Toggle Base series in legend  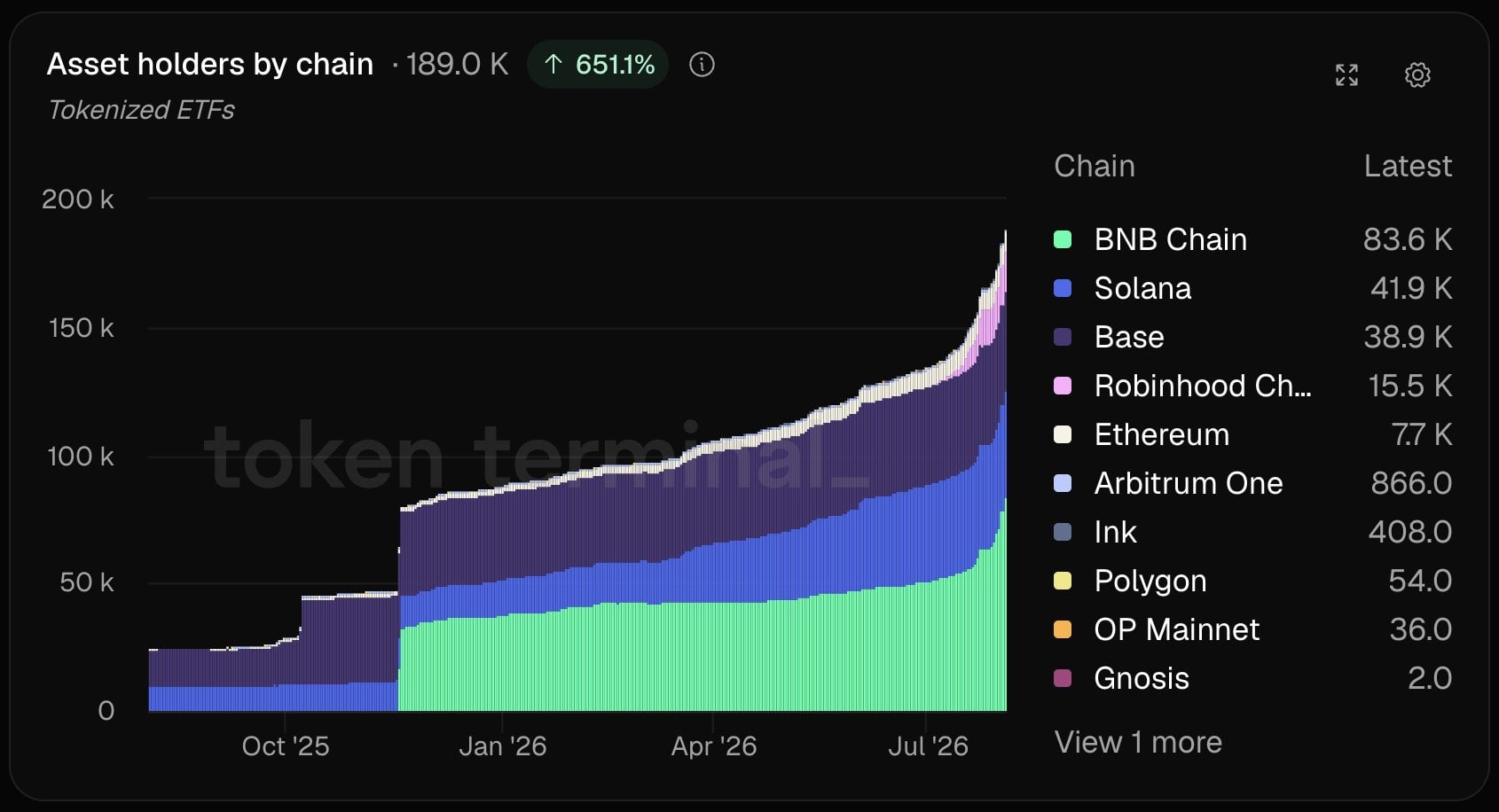(x=1252, y=337)
